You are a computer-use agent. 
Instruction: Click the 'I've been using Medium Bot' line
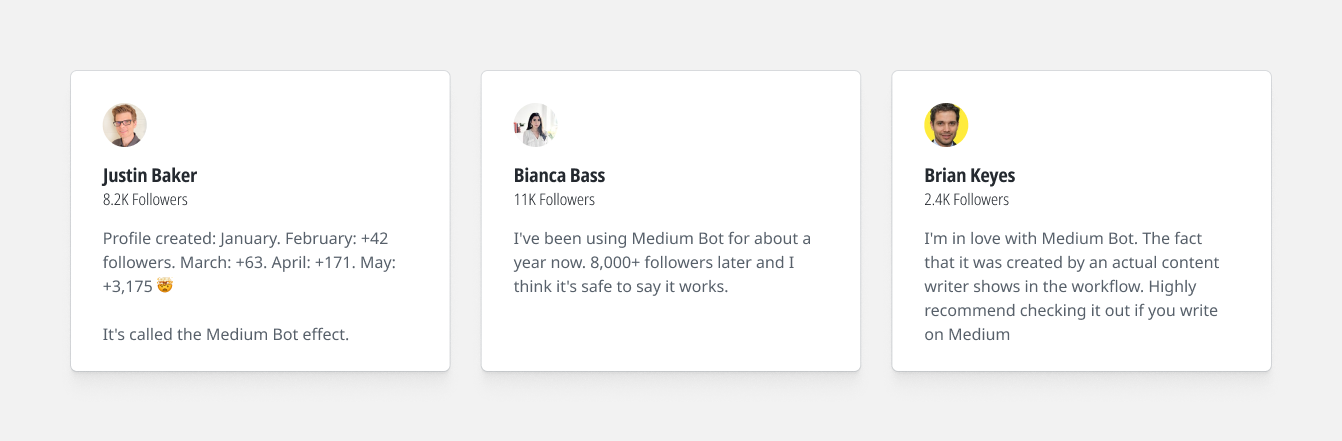point(662,239)
